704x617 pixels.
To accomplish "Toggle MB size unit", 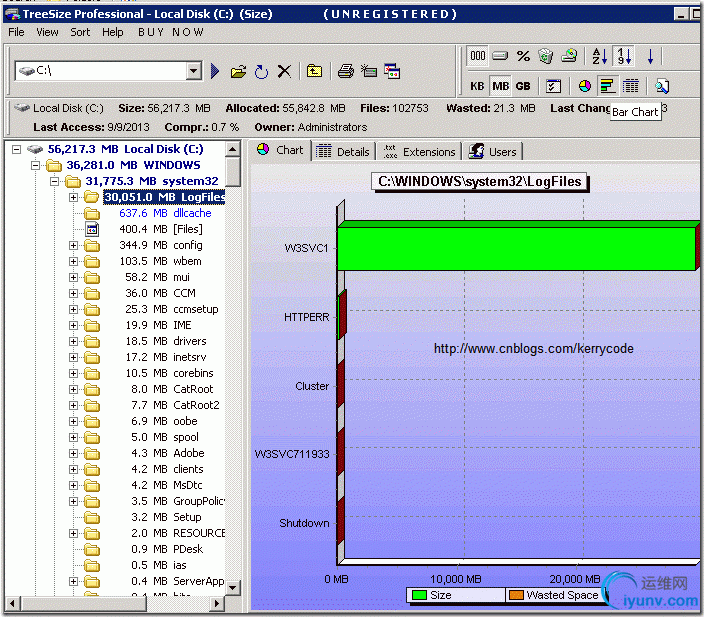I will coord(500,86).
